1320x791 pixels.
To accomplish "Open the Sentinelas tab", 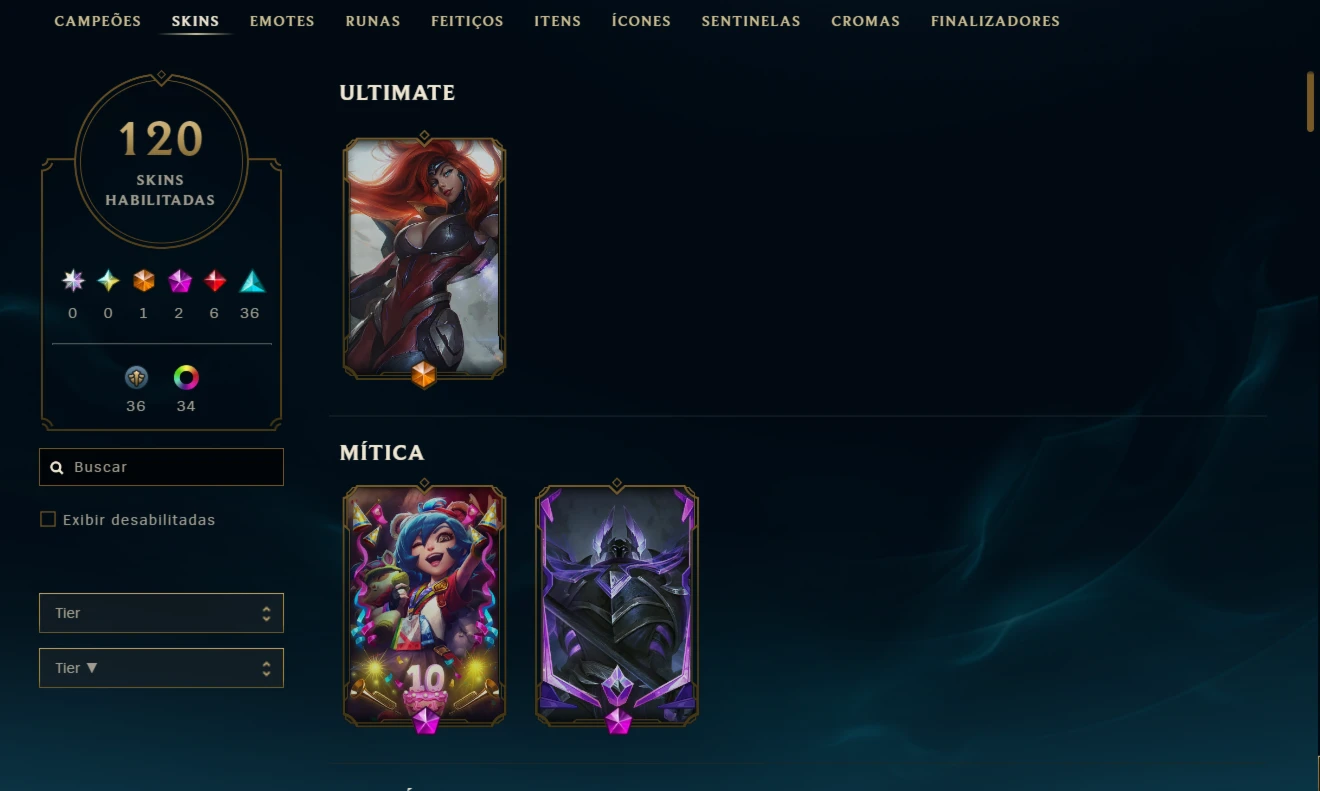I will click(751, 21).
